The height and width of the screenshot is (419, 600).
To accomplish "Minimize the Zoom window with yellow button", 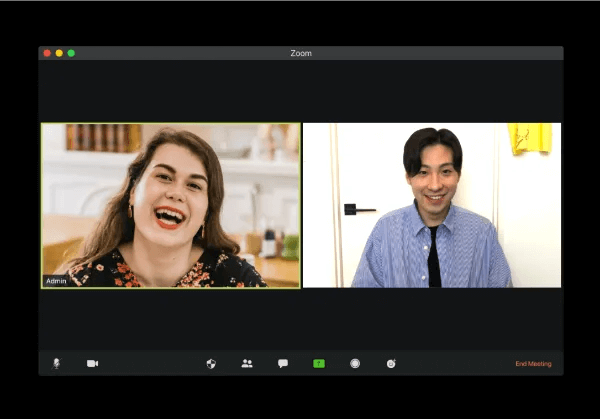I will click(59, 53).
